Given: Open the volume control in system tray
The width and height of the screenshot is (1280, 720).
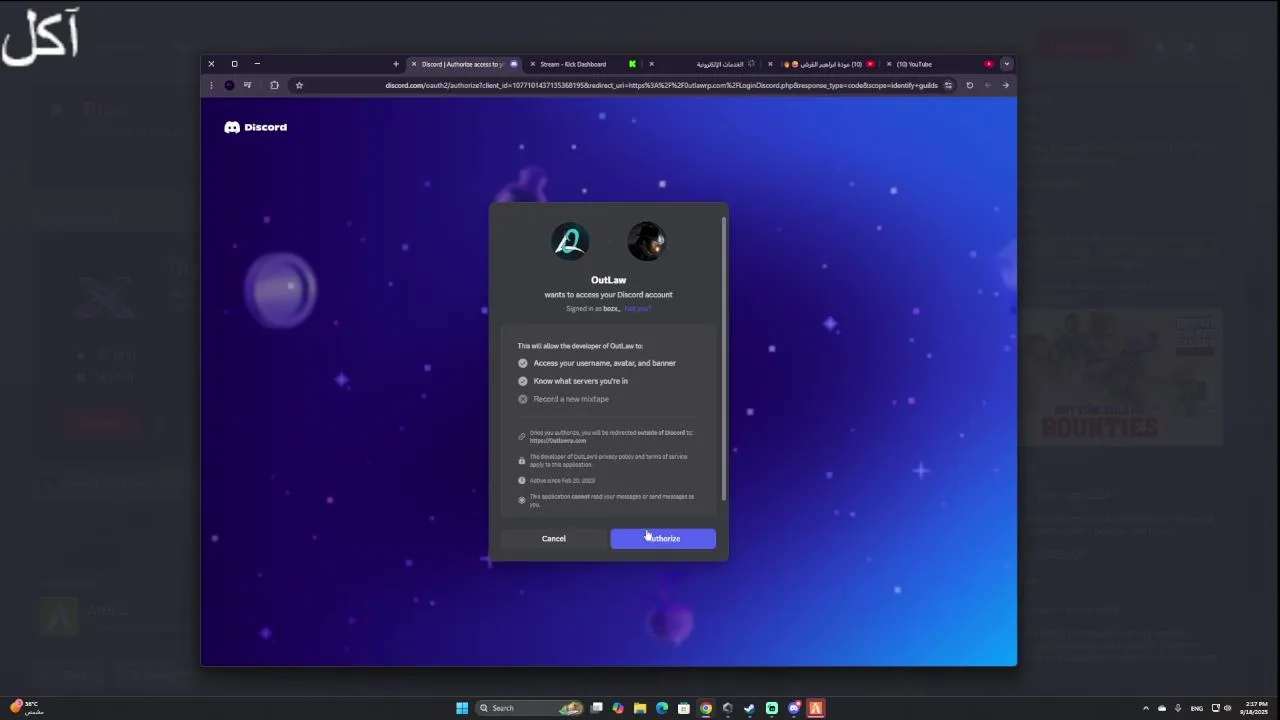Looking at the screenshot, I should coord(1228,708).
